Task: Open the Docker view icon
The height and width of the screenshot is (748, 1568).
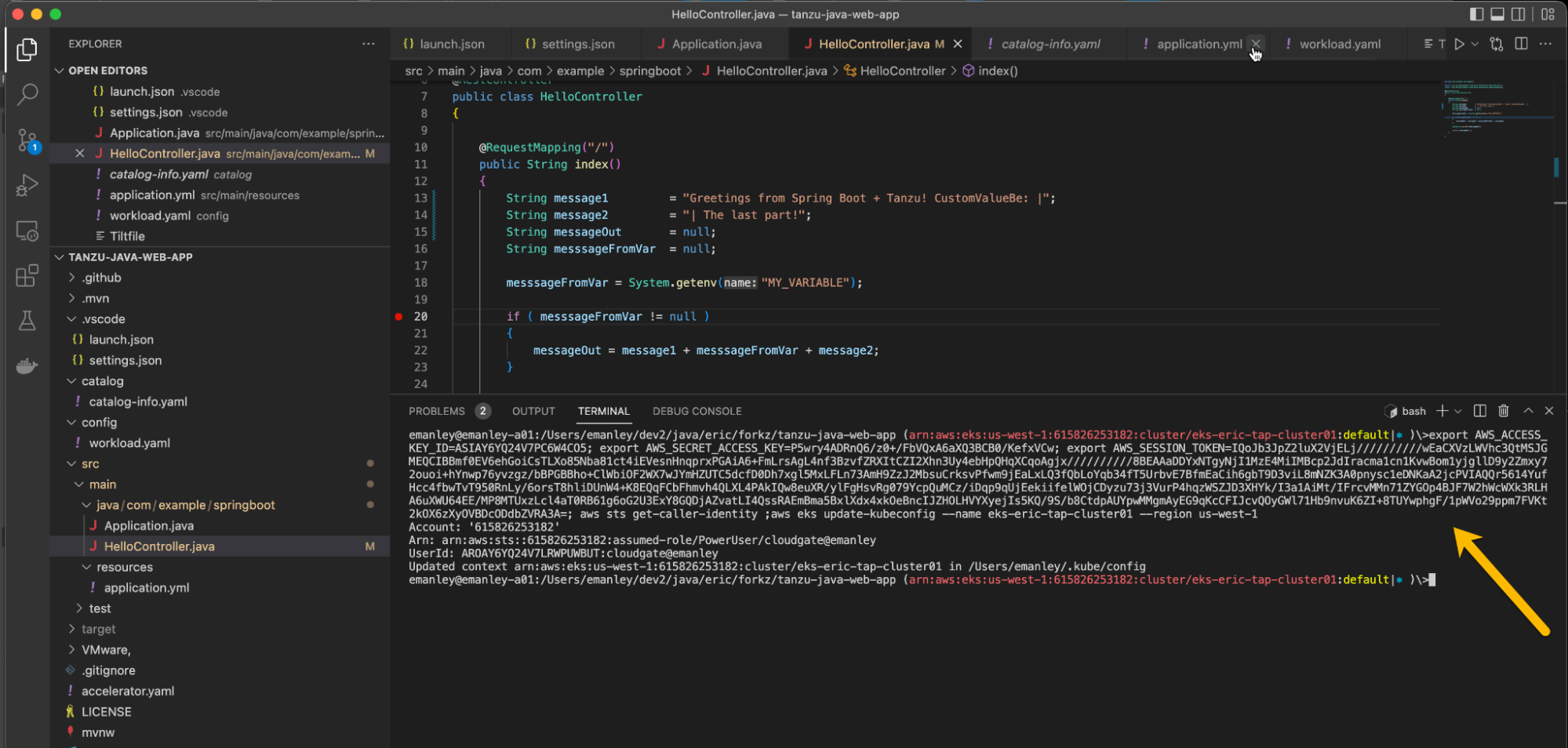Action: 27,366
